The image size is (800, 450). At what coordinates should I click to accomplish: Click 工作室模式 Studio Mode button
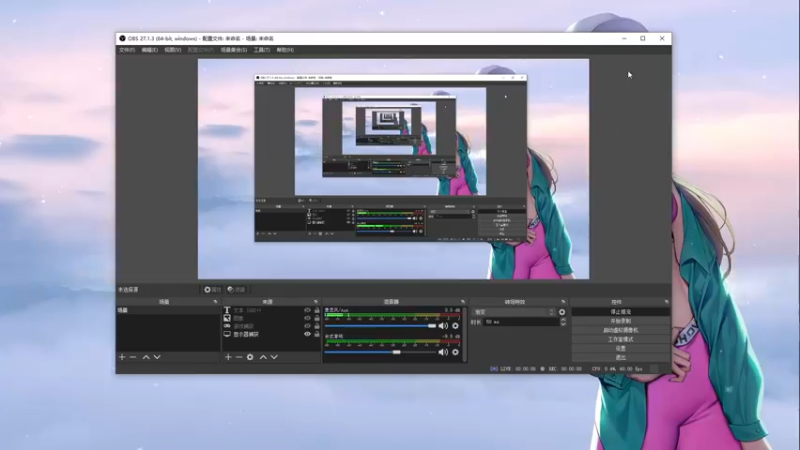coord(620,339)
